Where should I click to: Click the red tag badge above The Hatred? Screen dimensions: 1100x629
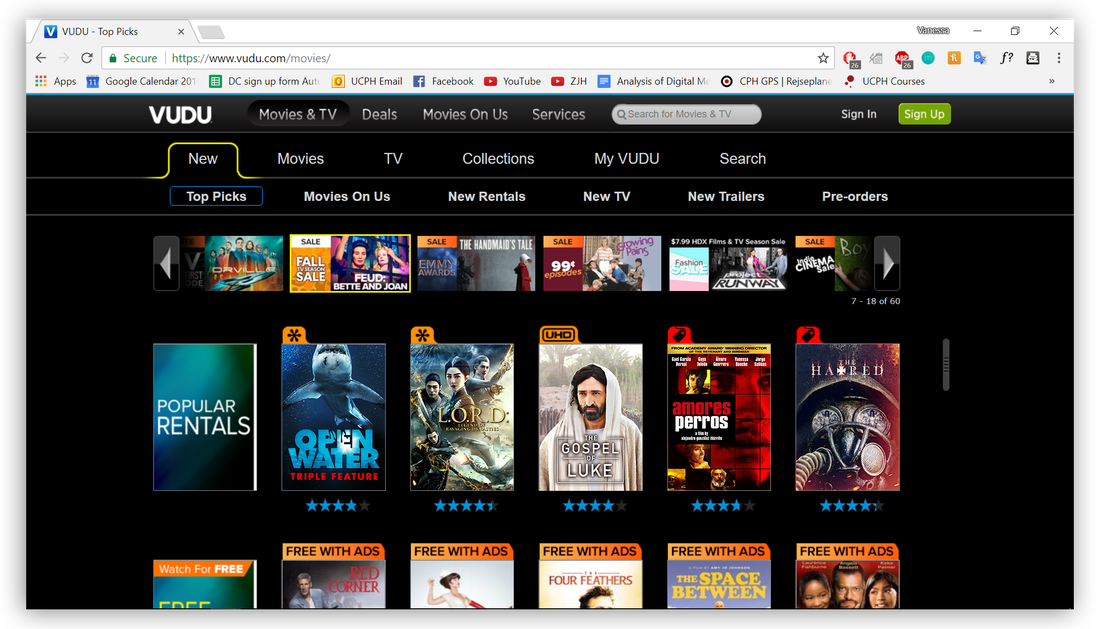point(808,334)
